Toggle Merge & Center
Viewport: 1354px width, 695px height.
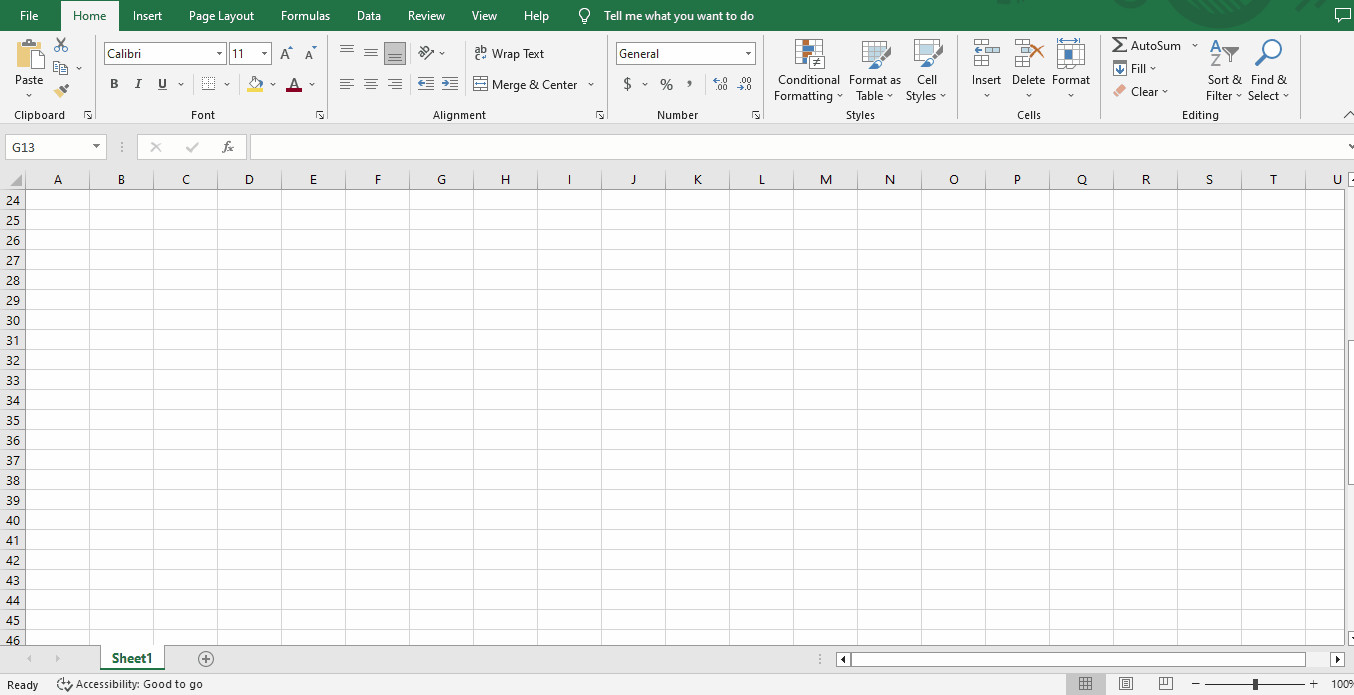click(x=526, y=85)
